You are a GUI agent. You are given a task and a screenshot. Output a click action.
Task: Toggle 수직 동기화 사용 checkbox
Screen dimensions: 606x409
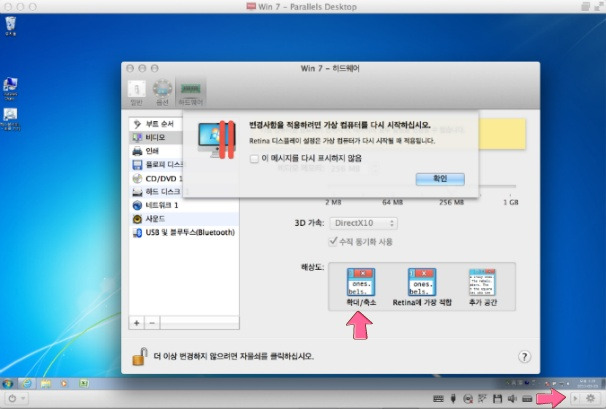point(333,242)
